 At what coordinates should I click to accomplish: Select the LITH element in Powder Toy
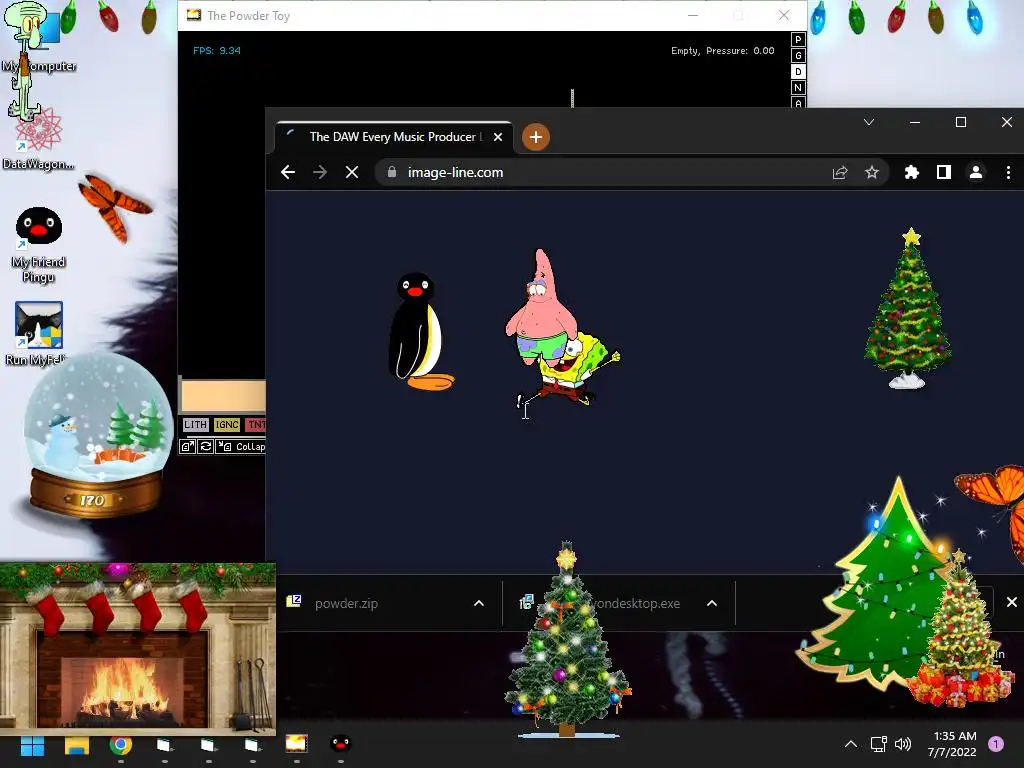(x=195, y=424)
